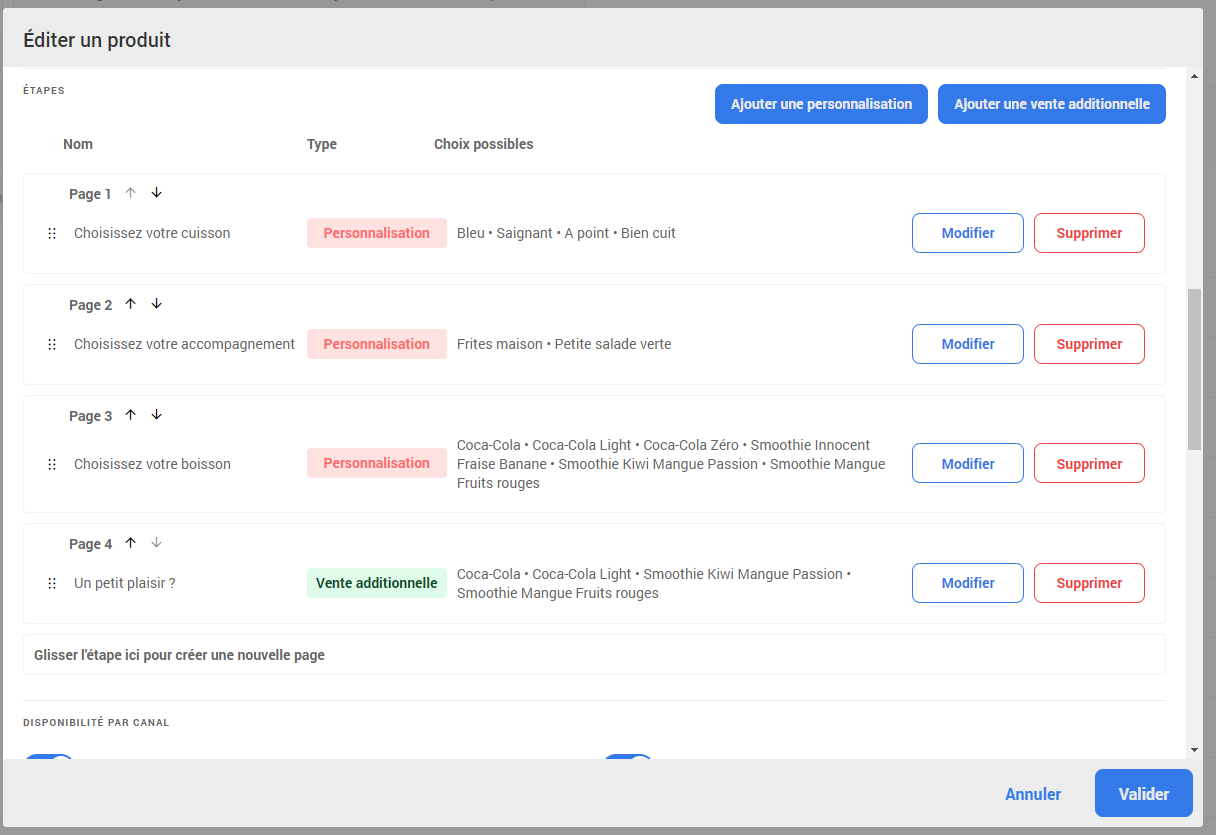Delete the Choisissez votre cuisson step
Screen dimensions: 1216x835
click(1088, 233)
